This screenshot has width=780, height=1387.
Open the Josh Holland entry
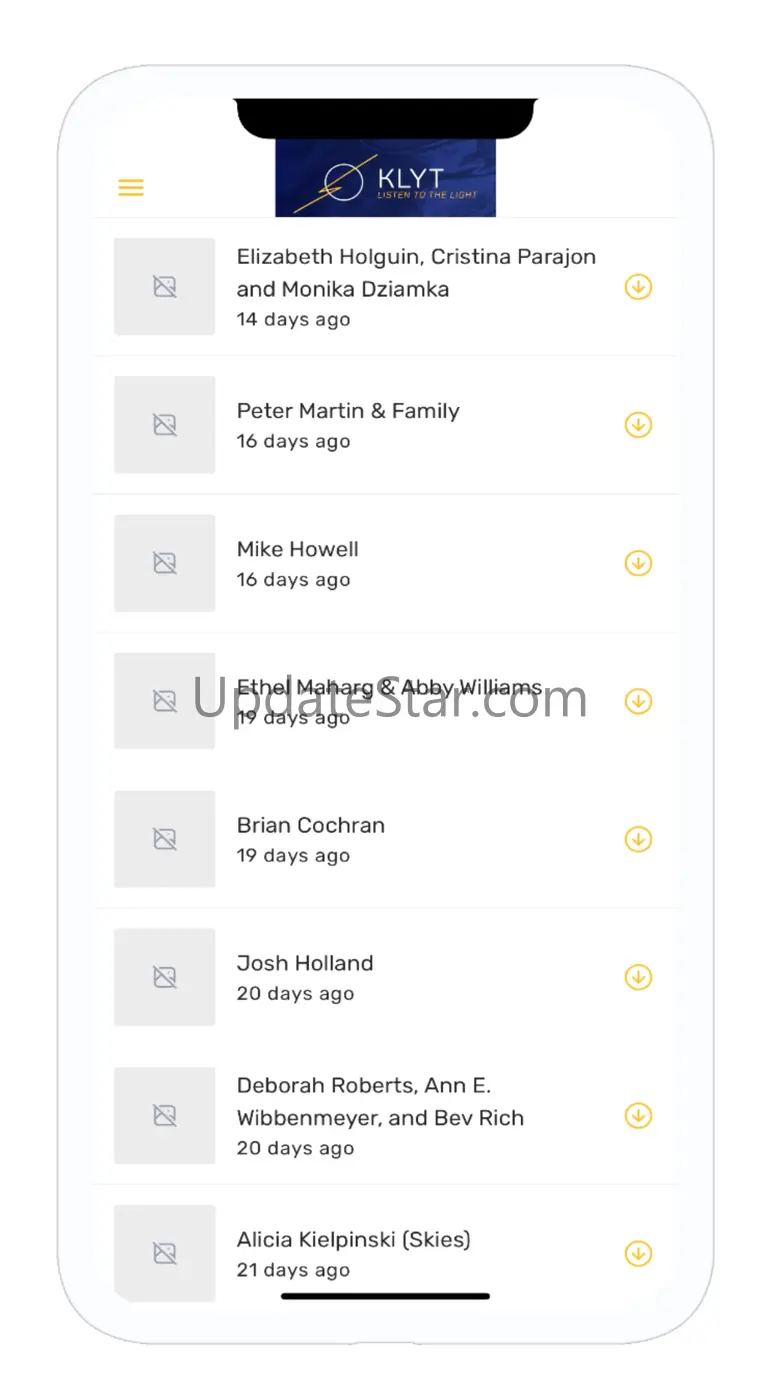pos(386,977)
